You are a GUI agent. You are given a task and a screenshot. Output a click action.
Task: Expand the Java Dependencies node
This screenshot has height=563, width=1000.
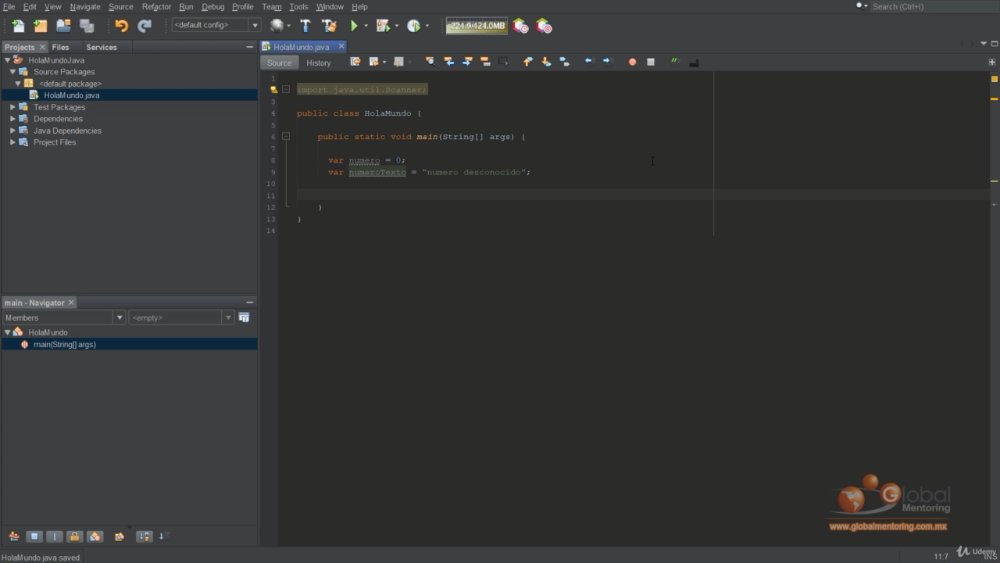[12, 131]
